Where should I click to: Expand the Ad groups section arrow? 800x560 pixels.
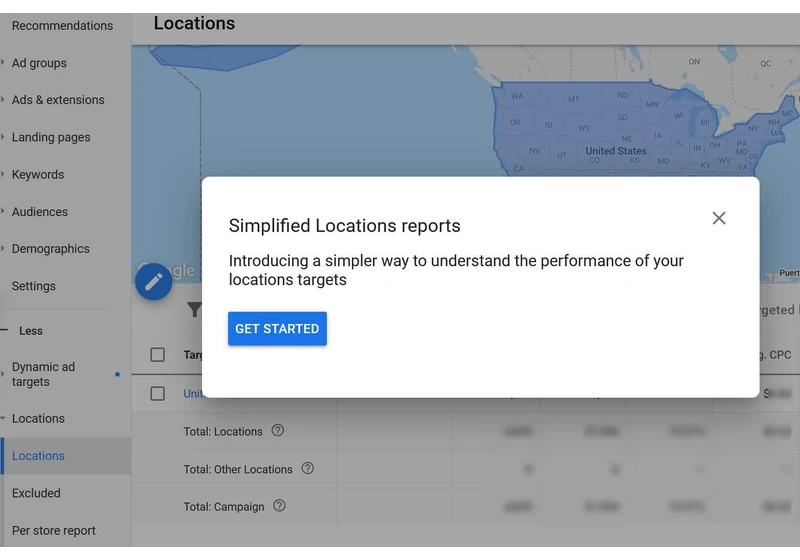click(3, 63)
